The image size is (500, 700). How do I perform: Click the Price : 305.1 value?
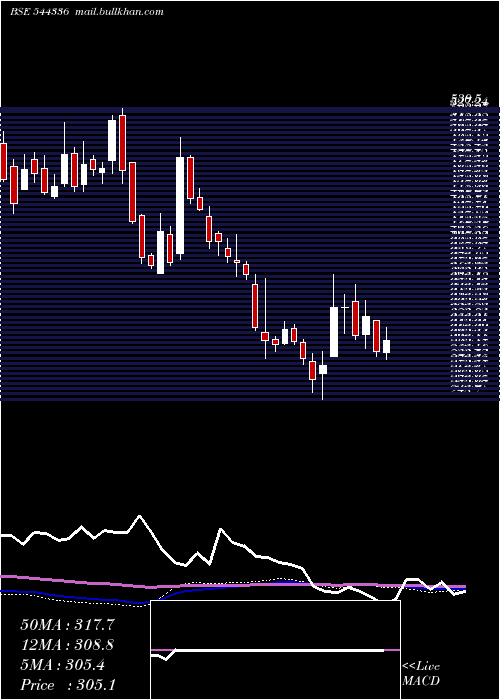point(68,685)
